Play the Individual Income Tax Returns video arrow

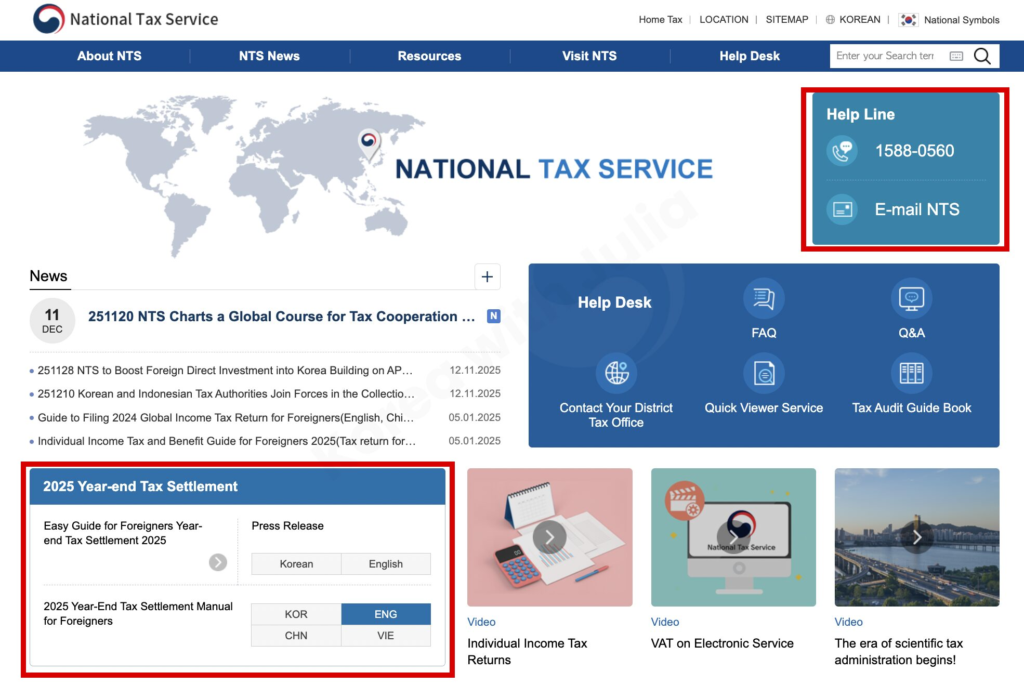(x=549, y=537)
